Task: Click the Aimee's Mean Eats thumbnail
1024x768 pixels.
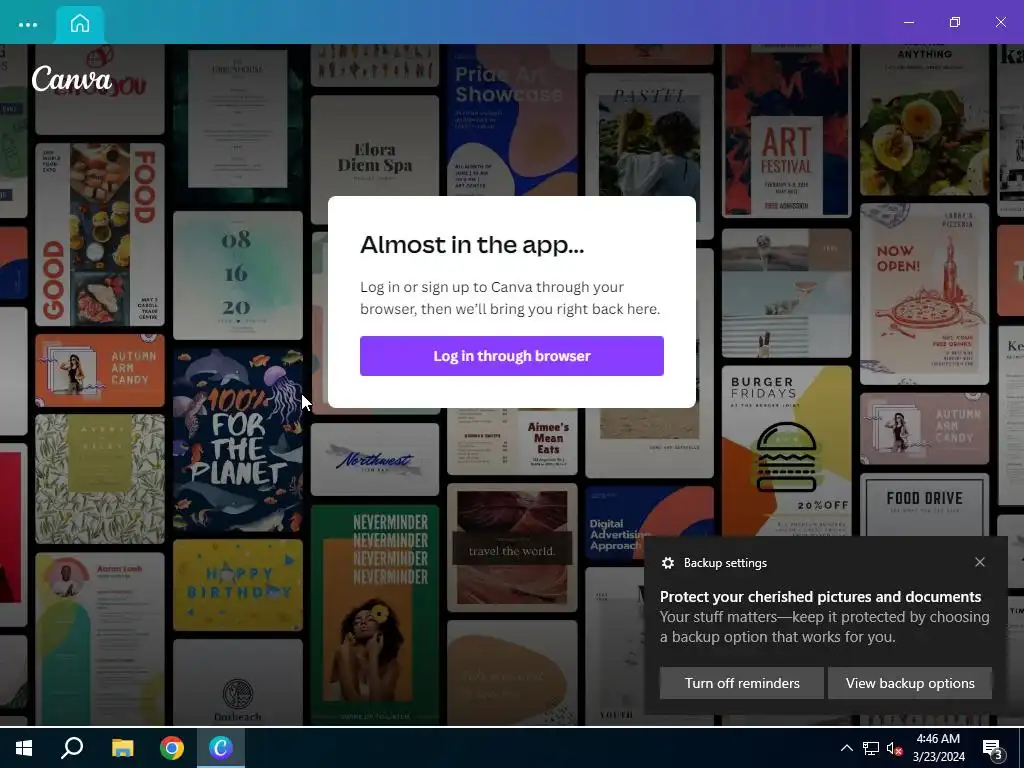Action: (x=512, y=441)
